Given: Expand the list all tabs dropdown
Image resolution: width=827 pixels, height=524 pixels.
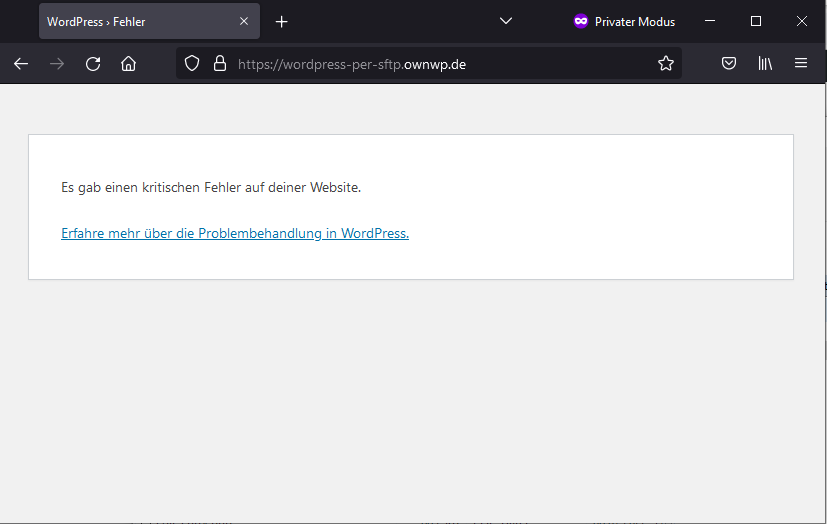Looking at the screenshot, I should click(506, 21).
